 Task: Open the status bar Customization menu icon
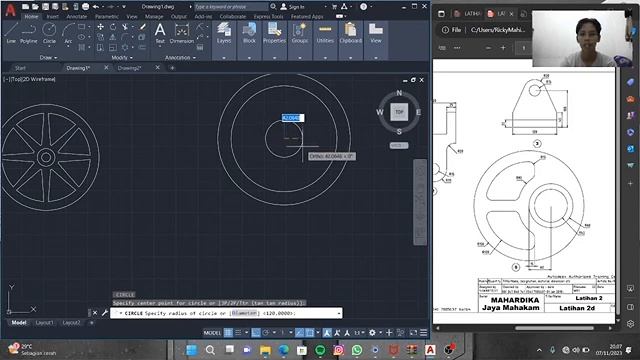coord(423,333)
